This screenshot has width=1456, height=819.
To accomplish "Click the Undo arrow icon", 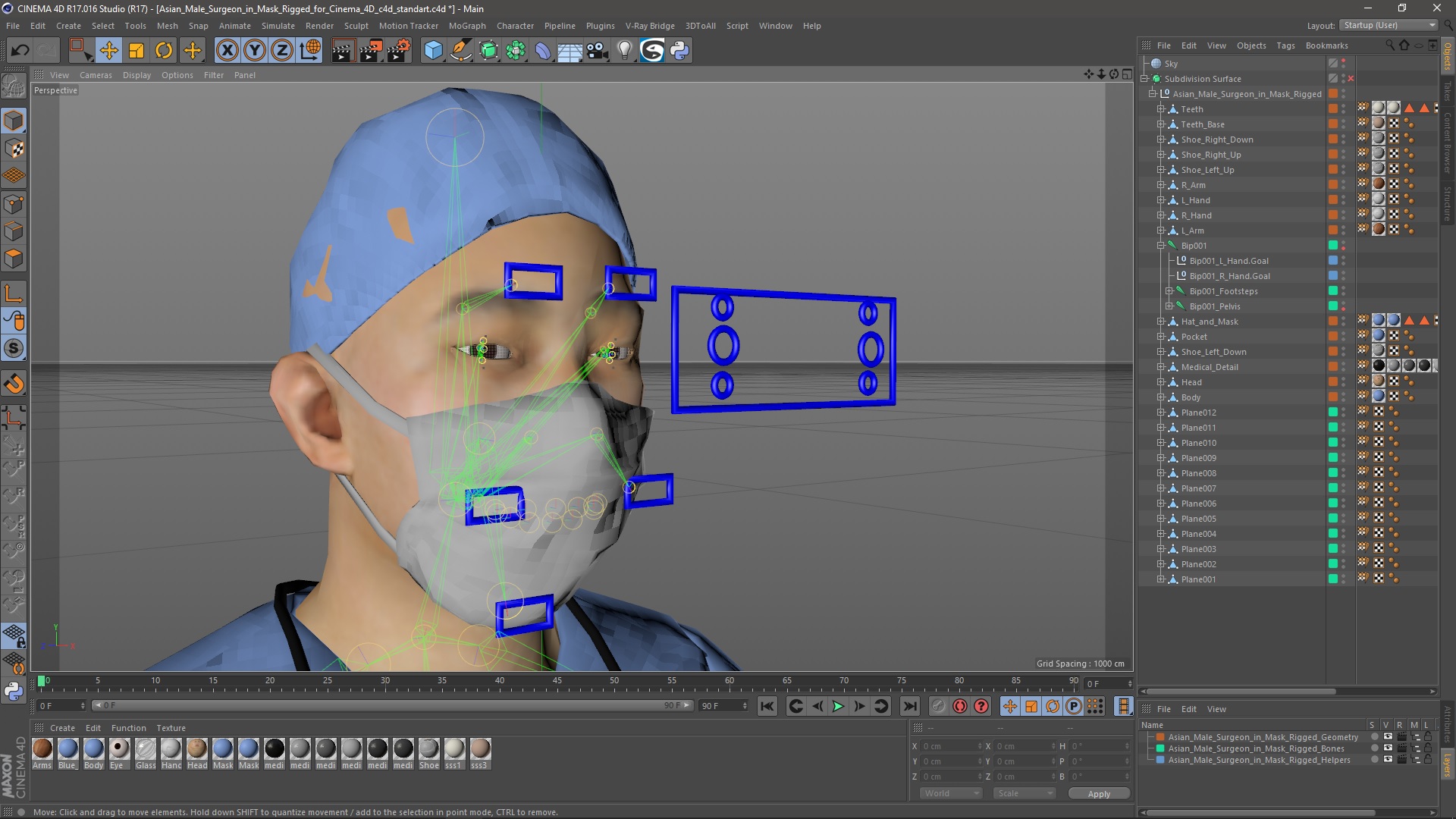I will [20, 51].
